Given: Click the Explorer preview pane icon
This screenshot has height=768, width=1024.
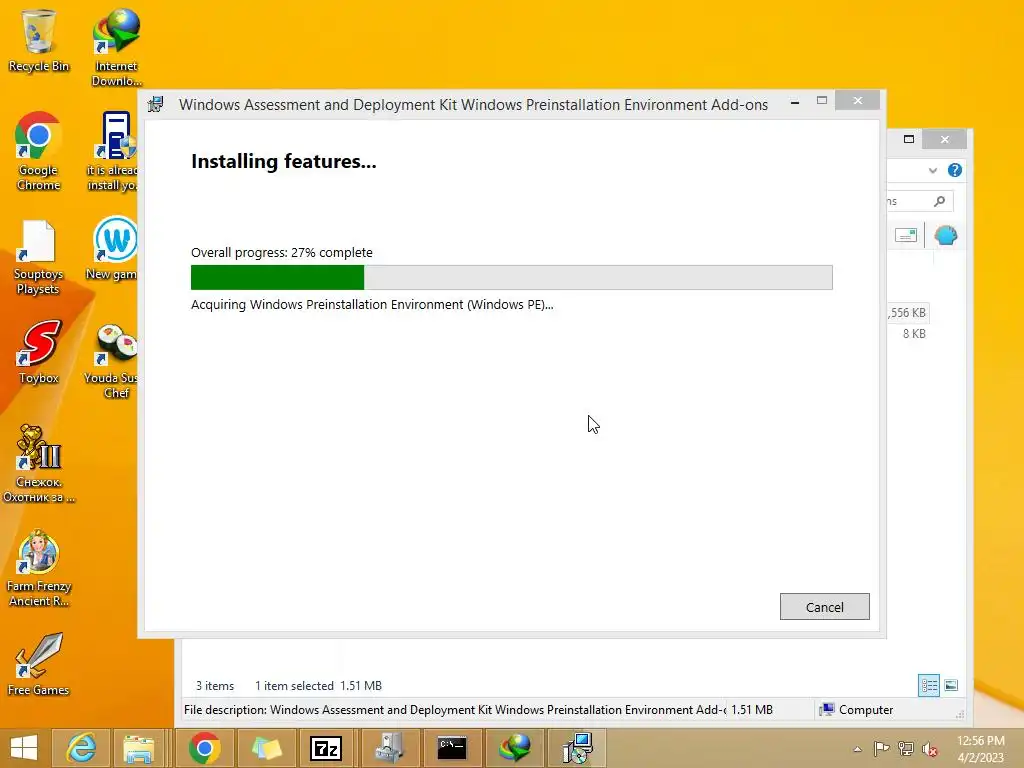Looking at the screenshot, I should pos(906,235).
